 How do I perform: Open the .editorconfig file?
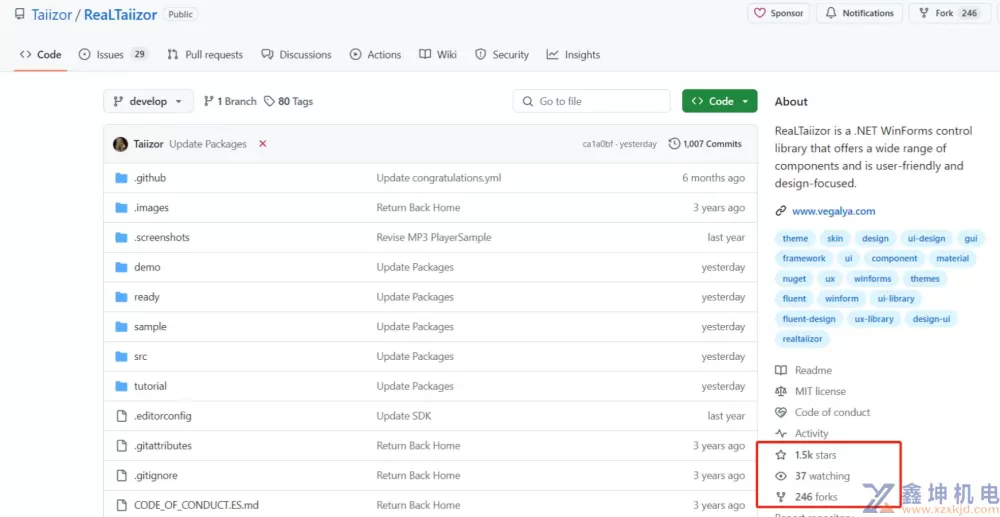tap(163, 416)
